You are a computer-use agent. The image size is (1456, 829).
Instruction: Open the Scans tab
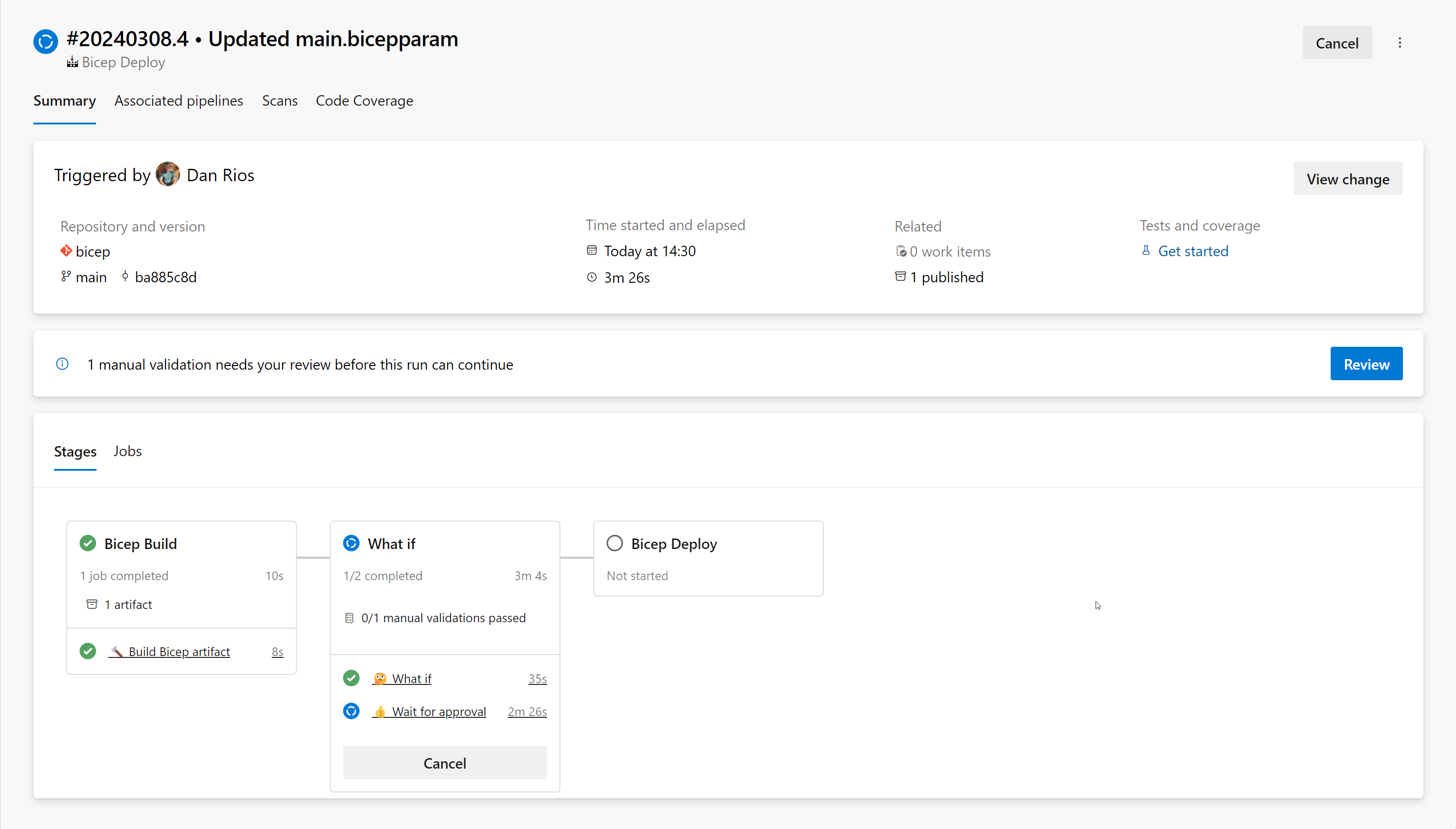(279, 101)
